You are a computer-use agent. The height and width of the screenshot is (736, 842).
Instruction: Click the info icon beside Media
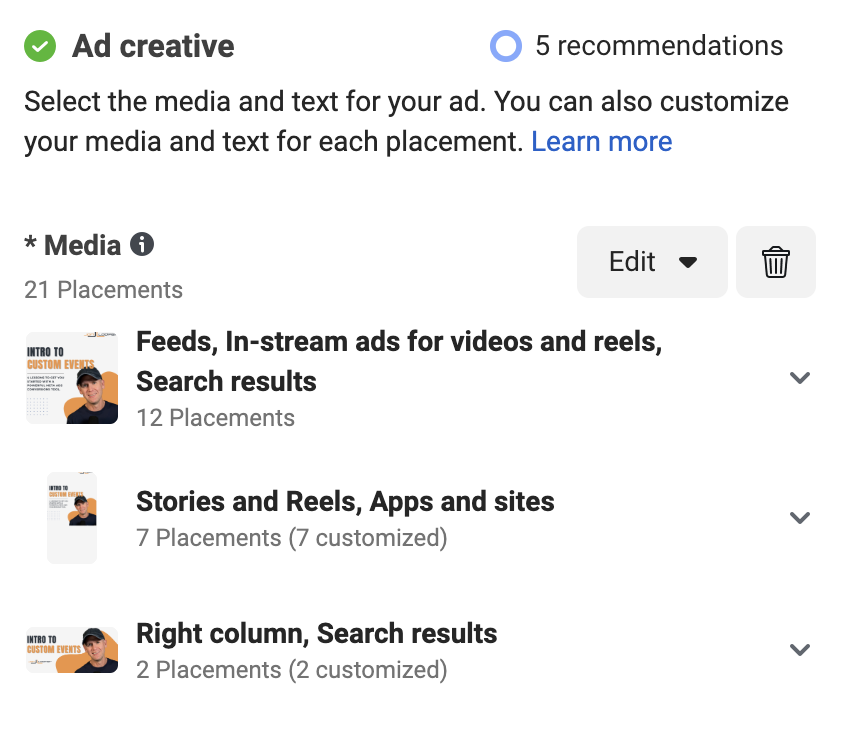[x=142, y=244]
